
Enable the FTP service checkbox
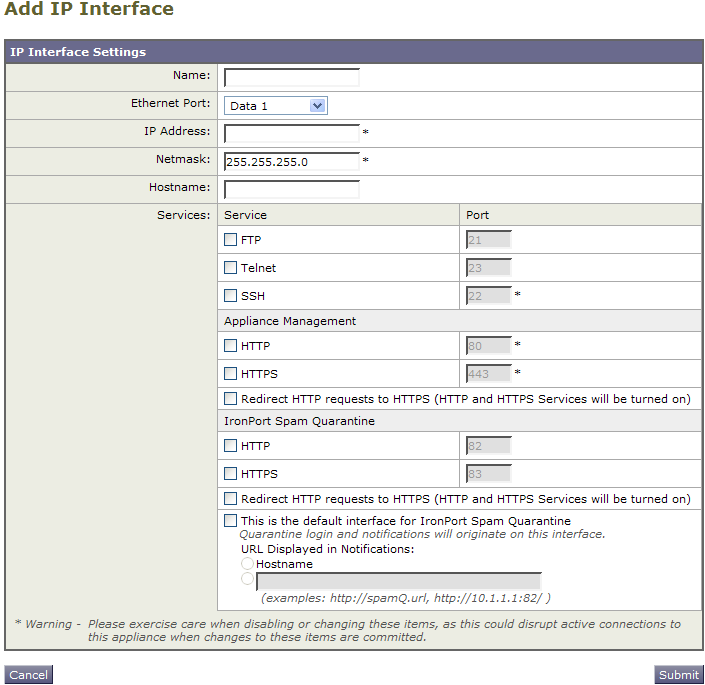(x=230, y=240)
